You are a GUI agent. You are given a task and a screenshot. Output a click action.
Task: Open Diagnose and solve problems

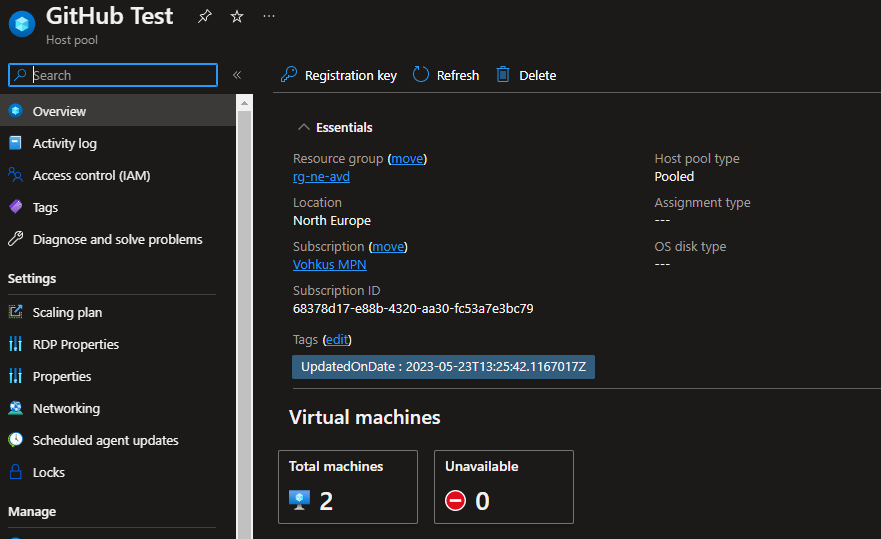[117, 239]
